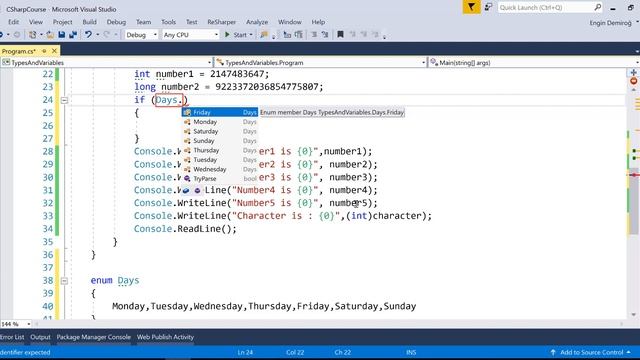Screen dimensions: 640x360
Task: Close the Program.cs tab
Action: coord(54,51)
